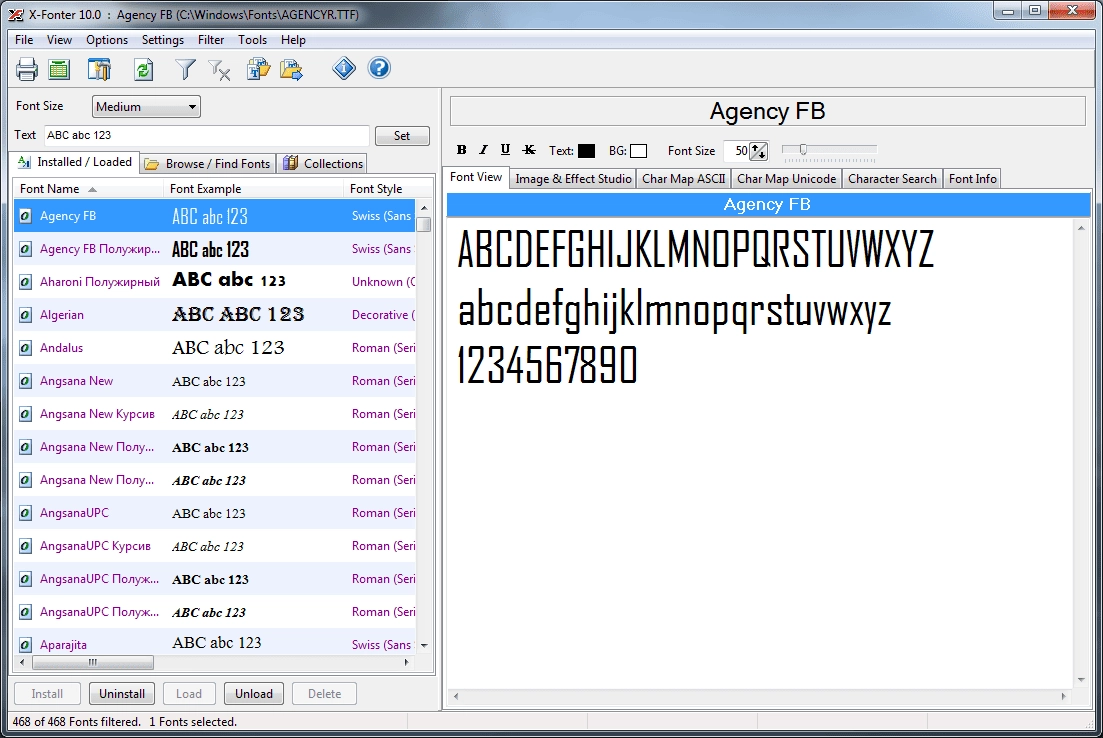Switch to Browse / Find Fonts tab
The width and height of the screenshot is (1103, 738).
pyautogui.click(x=208, y=164)
